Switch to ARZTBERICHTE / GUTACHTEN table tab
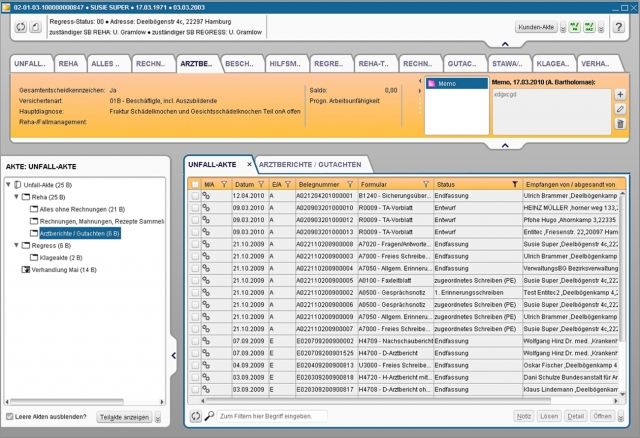Image resolution: width=640 pixels, height=438 pixels. pyautogui.click(x=310, y=165)
